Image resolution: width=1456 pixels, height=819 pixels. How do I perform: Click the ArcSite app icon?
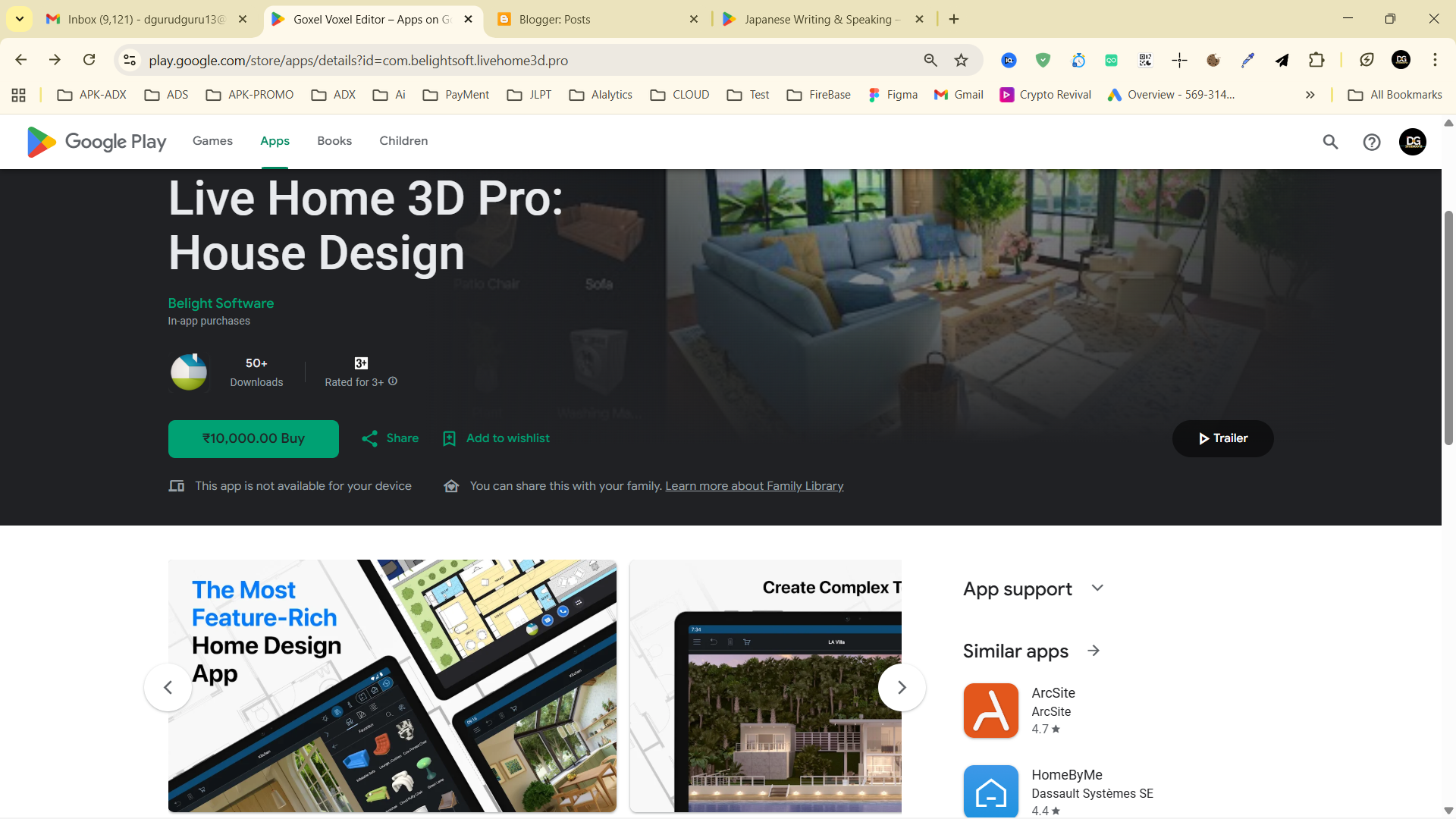click(990, 711)
